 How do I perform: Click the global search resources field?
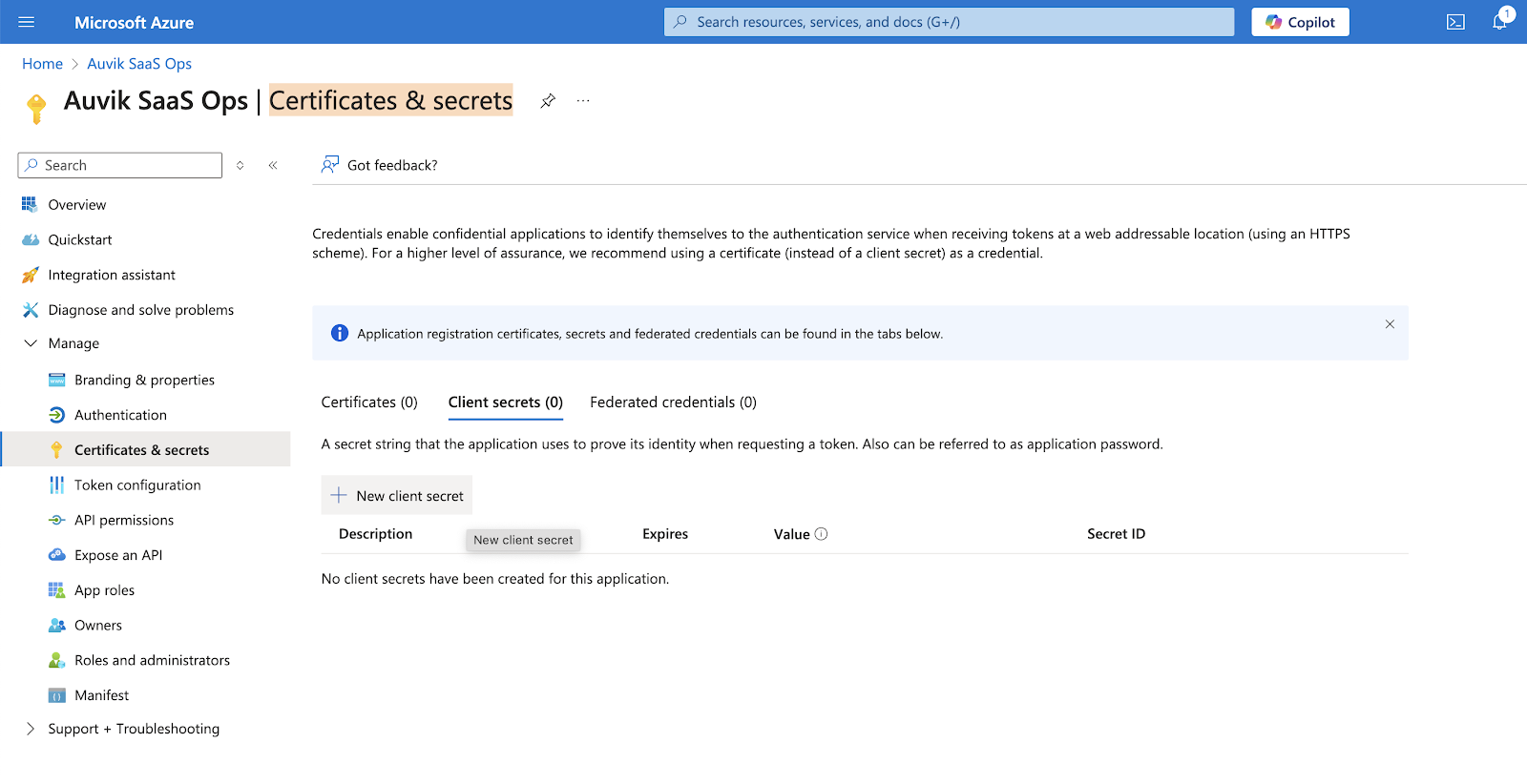coord(949,22)
